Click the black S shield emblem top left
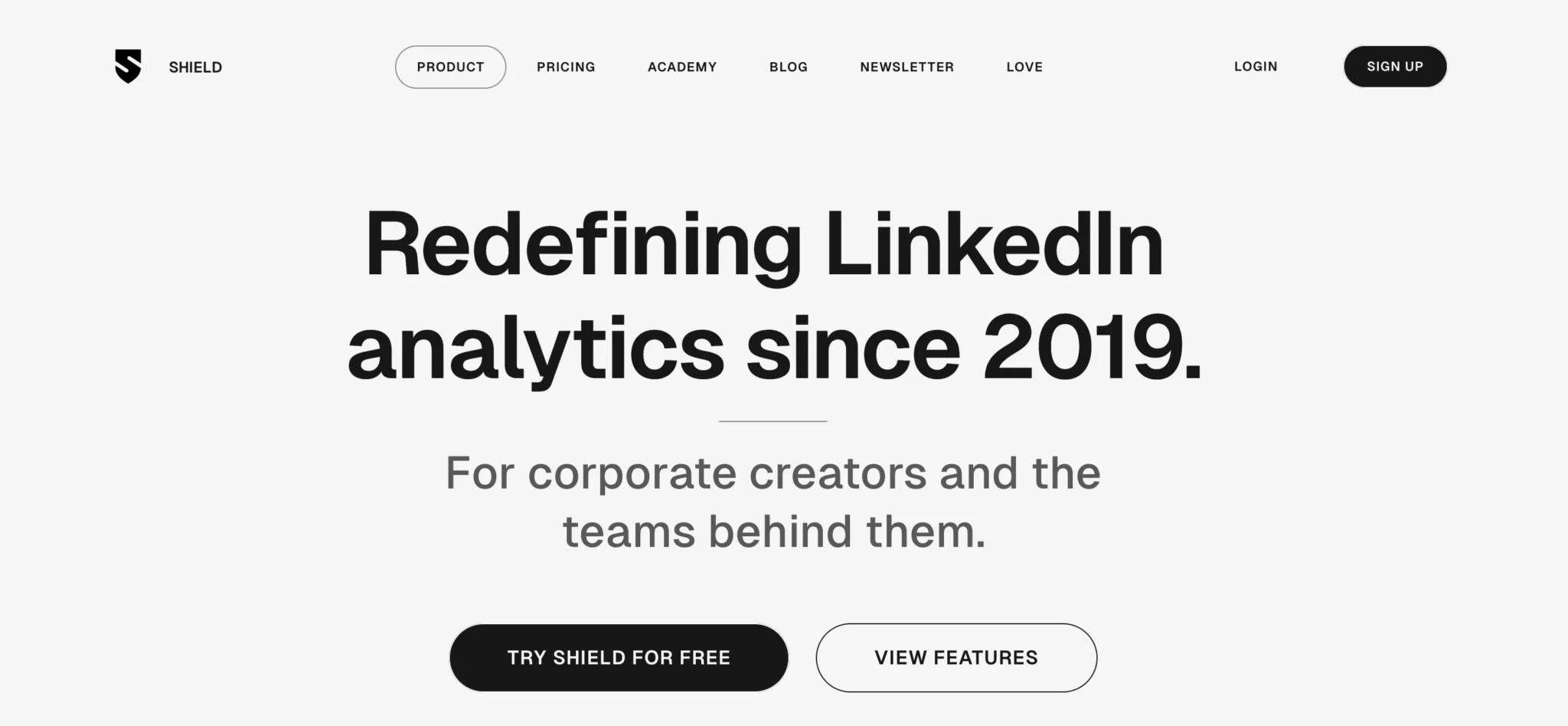This screenshot has height=726, width=1568. pos(128,67)
